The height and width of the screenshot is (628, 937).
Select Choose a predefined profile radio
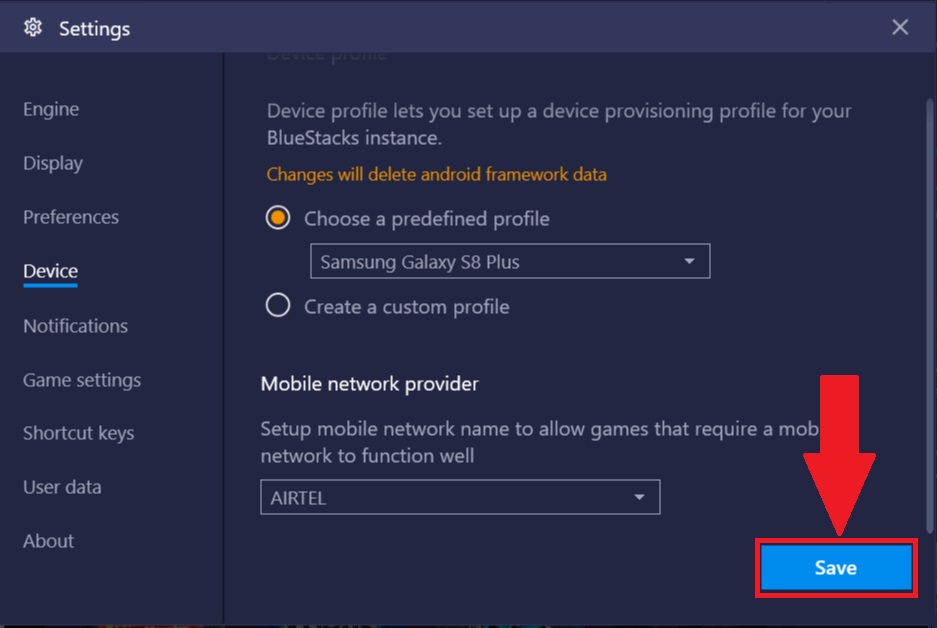278,217
